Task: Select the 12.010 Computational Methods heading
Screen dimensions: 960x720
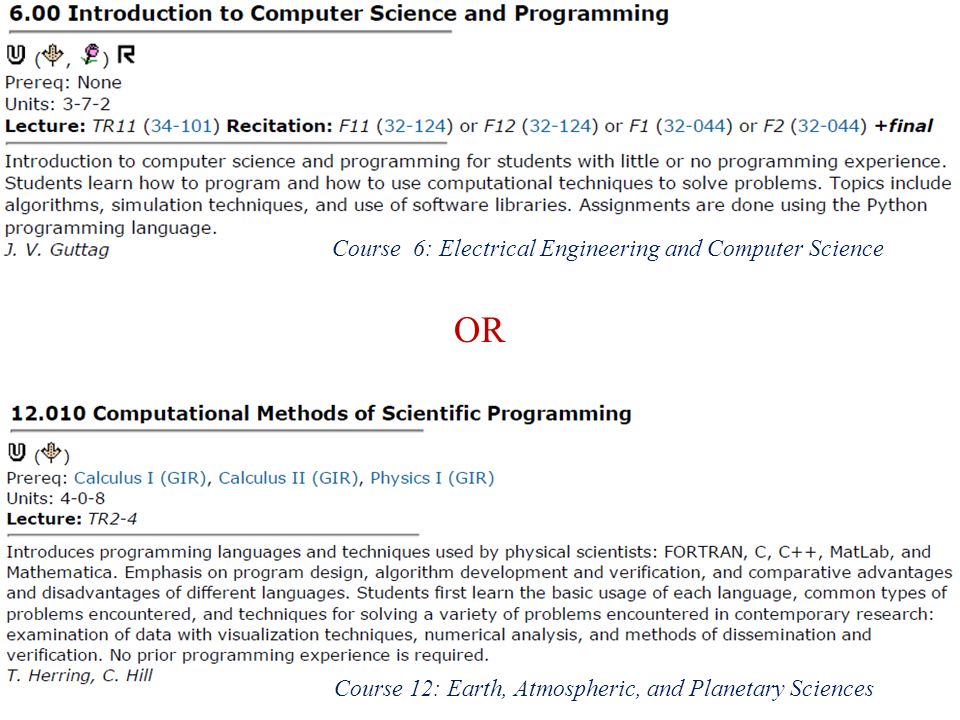Action: pos(321,413)
